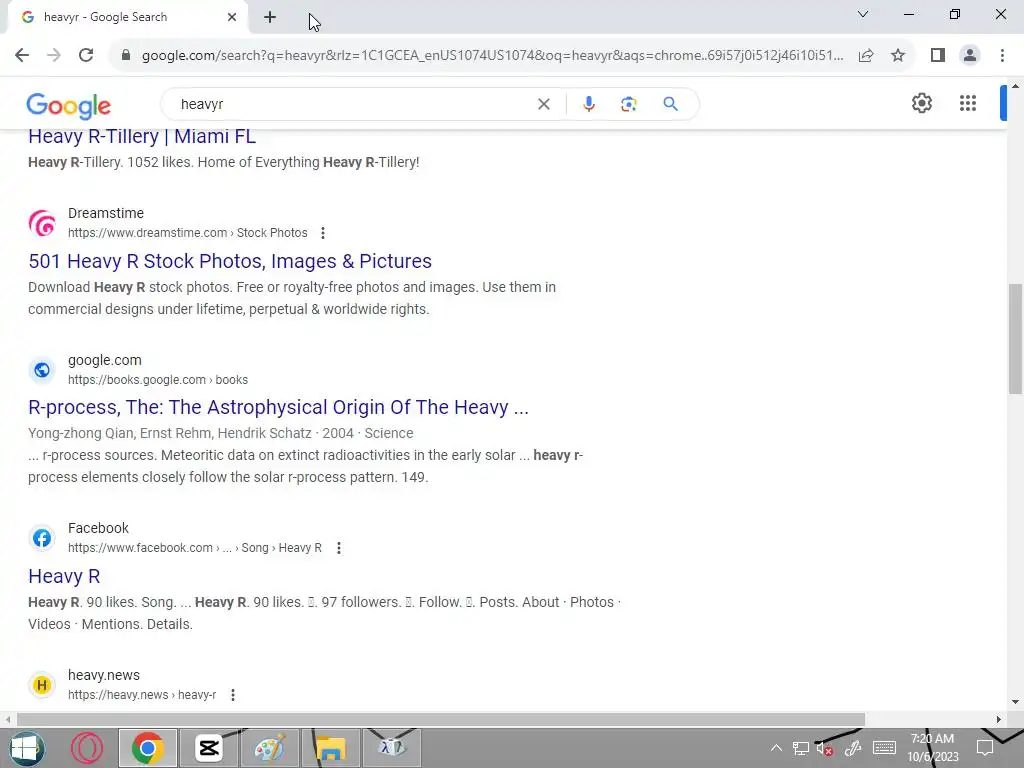Open a new browser tab

(270, 18)
